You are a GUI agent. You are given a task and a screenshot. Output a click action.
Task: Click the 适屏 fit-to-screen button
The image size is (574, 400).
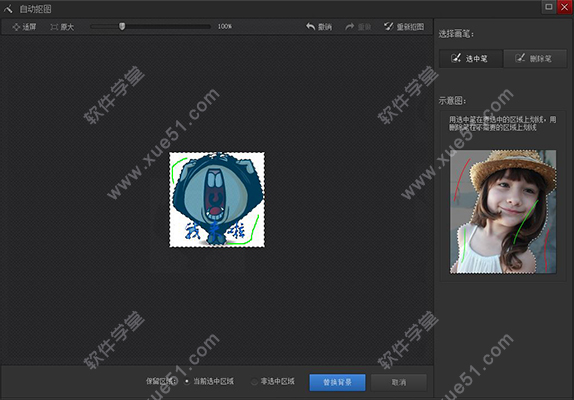pyautogui.click(x=24, y=27)
